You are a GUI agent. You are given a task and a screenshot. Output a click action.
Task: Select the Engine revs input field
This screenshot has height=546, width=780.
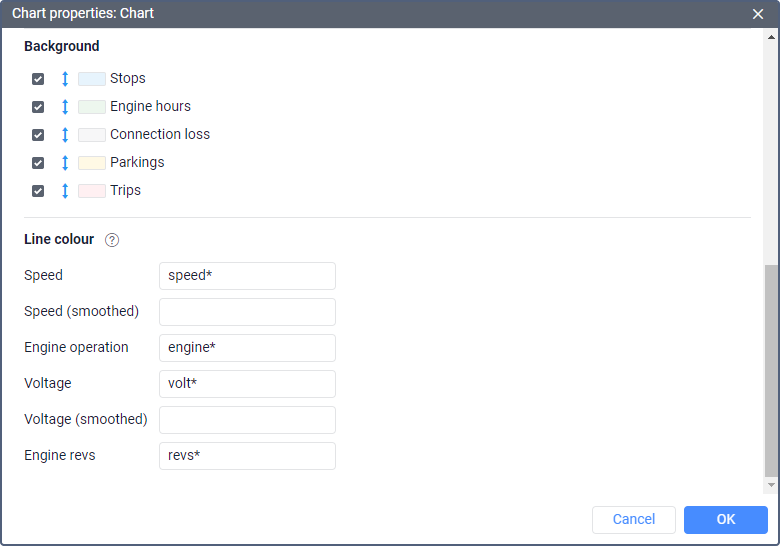[x=247, y=456]
